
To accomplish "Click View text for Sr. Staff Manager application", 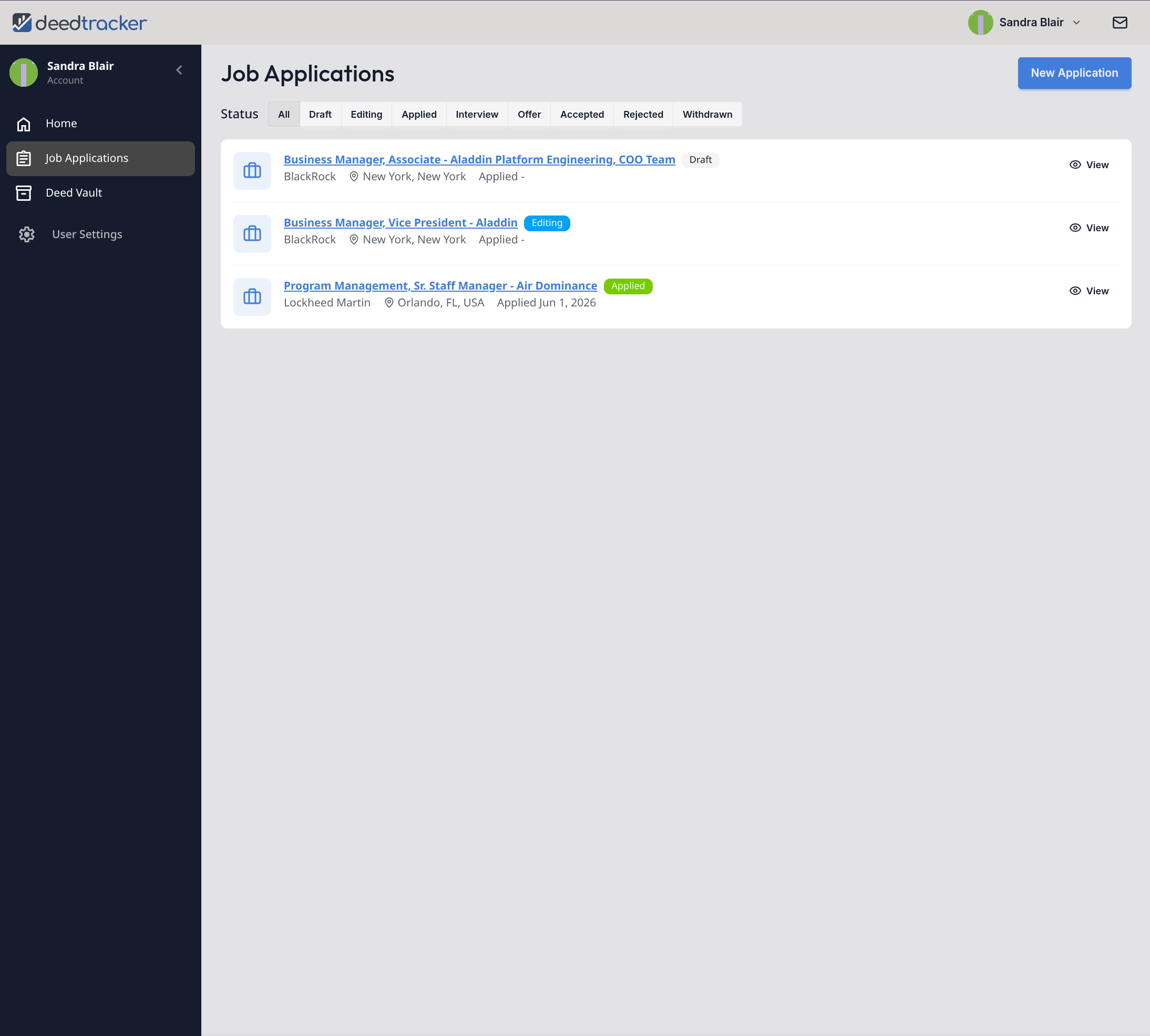I will pyautogui.click(x=1097, y=291).
